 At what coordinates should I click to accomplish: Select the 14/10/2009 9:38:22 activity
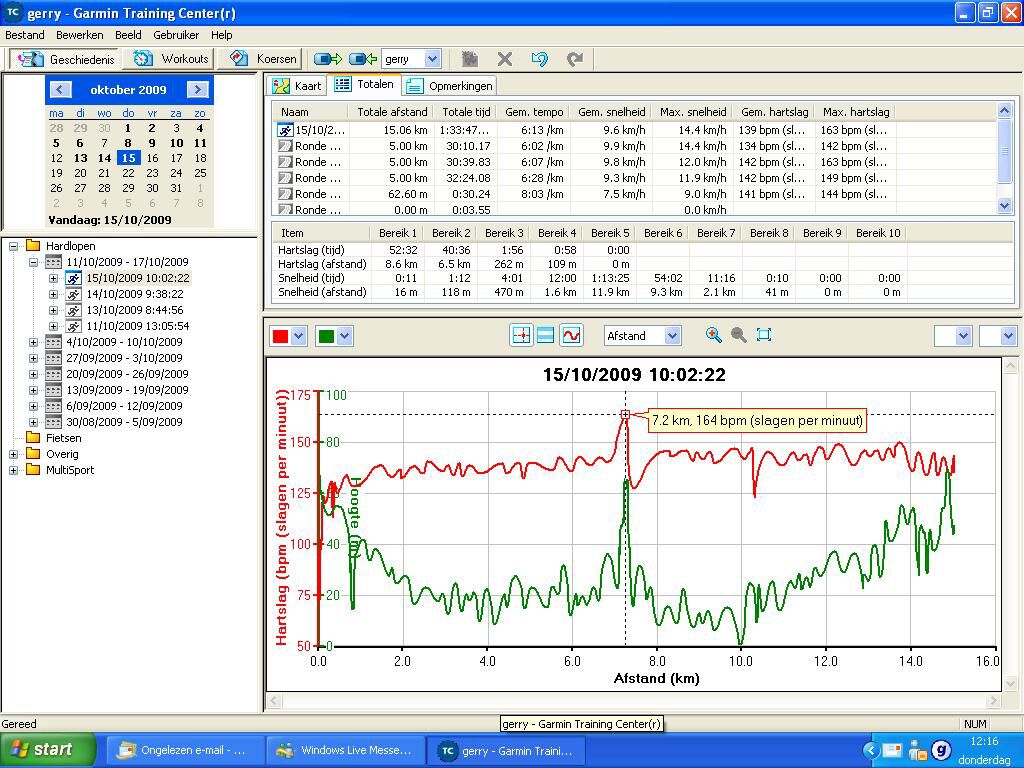click(x=134, y=294)
